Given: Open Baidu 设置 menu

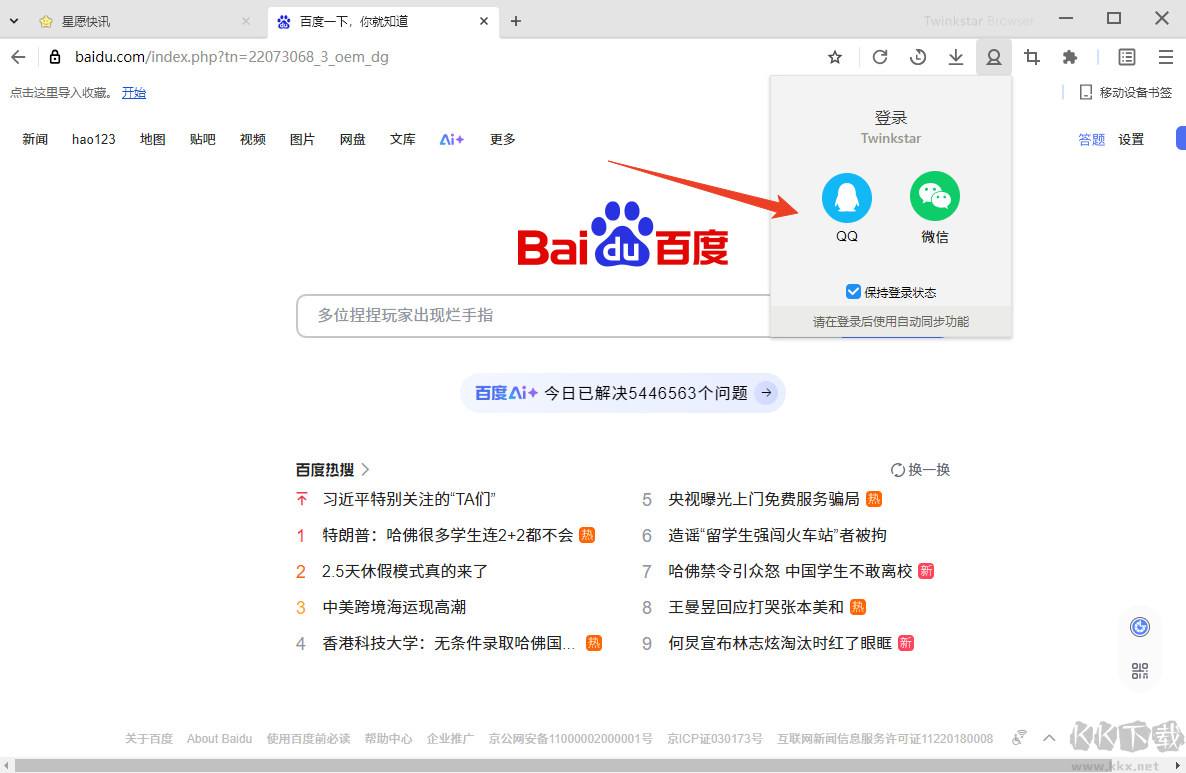Looking at the screenshot, I should coord(1131,139).
